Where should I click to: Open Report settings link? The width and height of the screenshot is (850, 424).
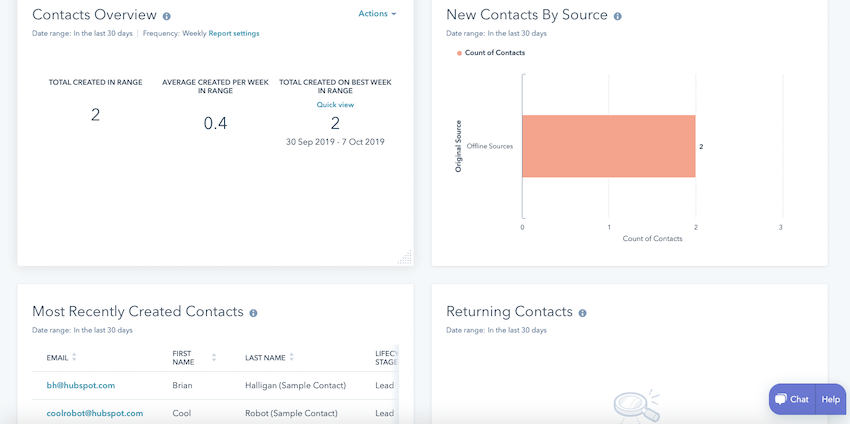click(234, 33)
